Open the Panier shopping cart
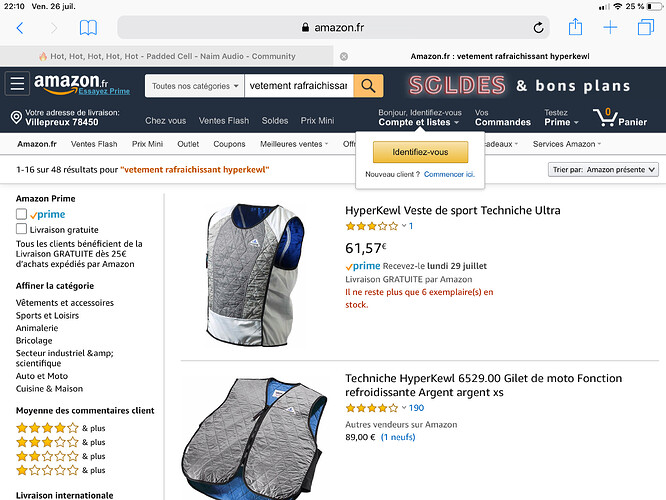The width and height of the screenshot is (666, 500). coord(620,118)
